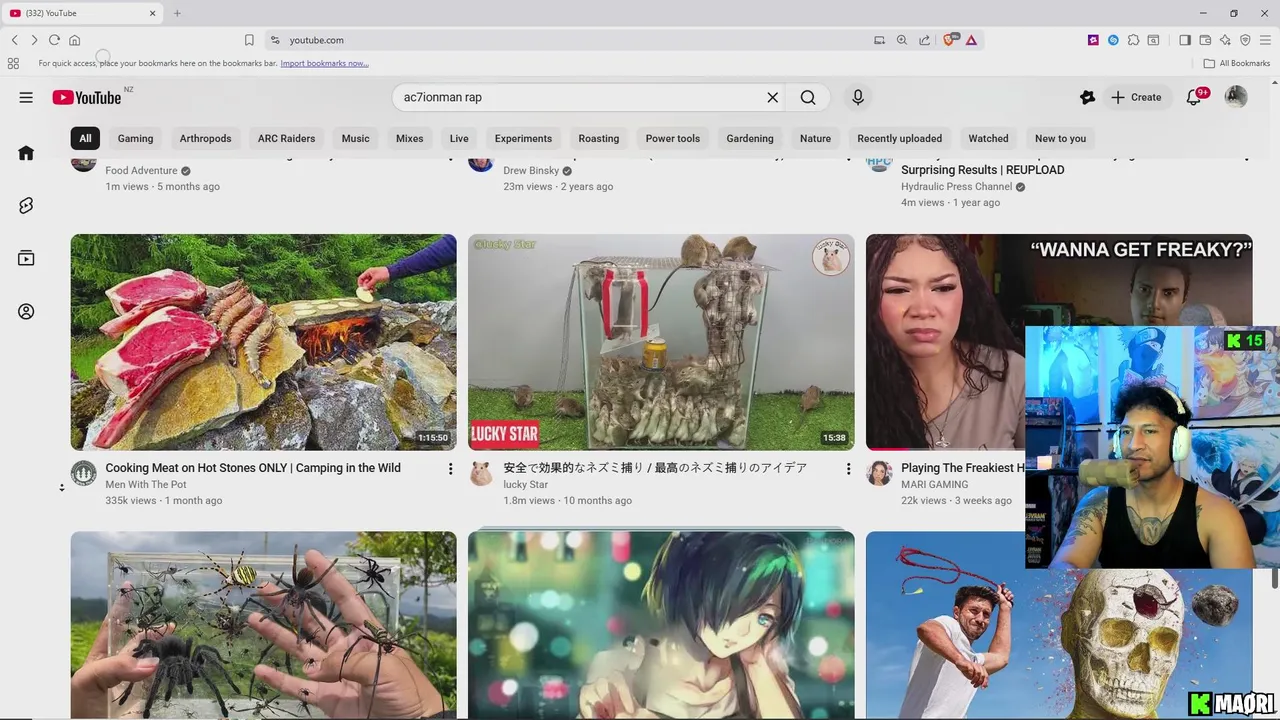Open the YouTube hamburger guide menu
Viewport: 1280px width, 720px height.
pos(26,97)
